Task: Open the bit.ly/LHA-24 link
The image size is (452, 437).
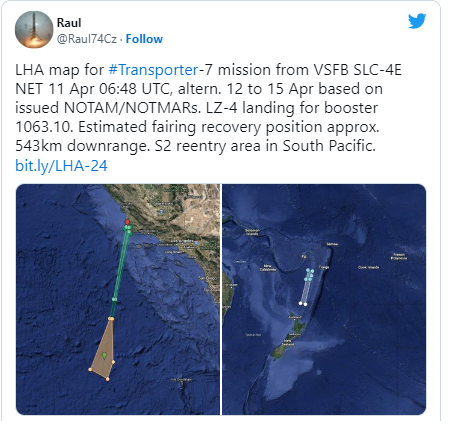Action: pos(61,166)
